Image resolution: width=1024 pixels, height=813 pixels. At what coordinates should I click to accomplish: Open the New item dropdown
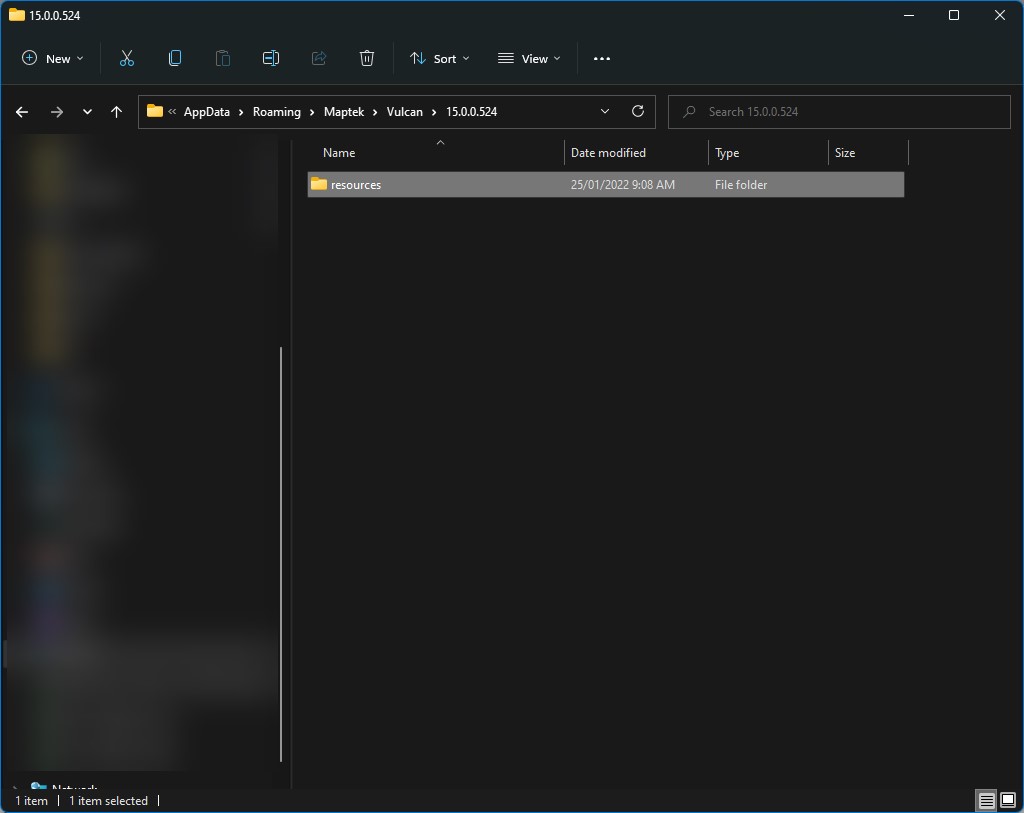(53, 59)
